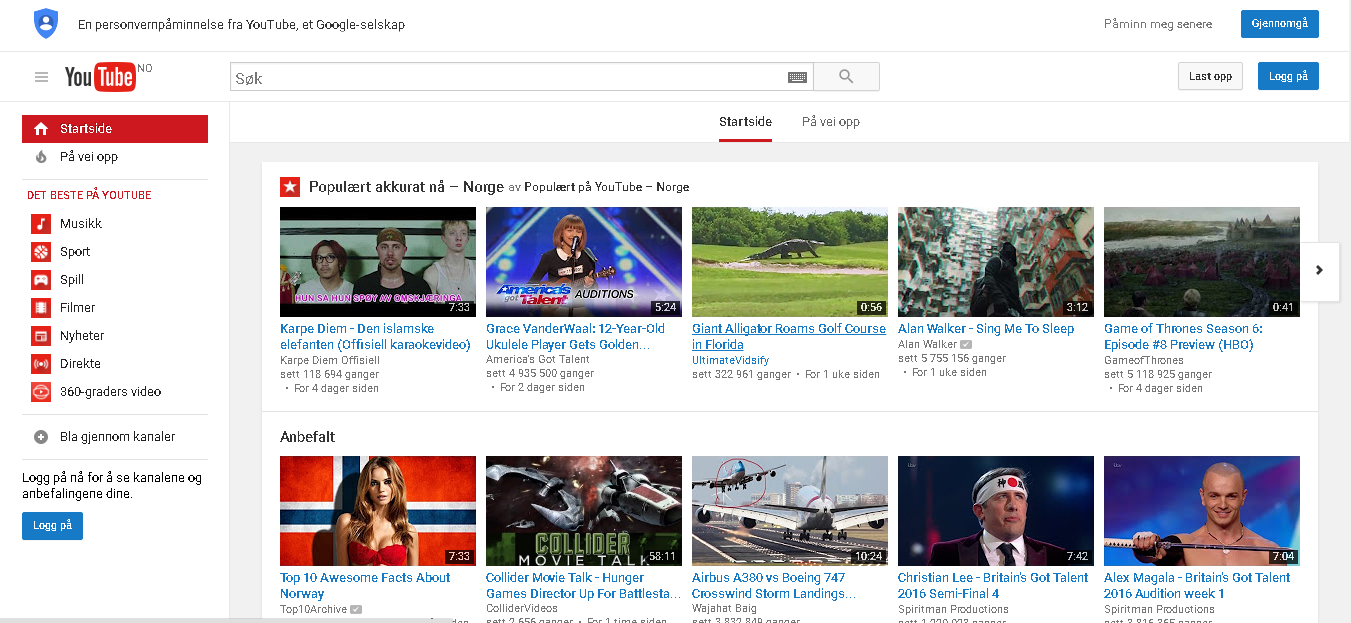The width and height of the screenshot is (1351, 623).
Task: Open Airbus A380 vs Boeing 747 thumbnail
Action: tap(790, 511)
